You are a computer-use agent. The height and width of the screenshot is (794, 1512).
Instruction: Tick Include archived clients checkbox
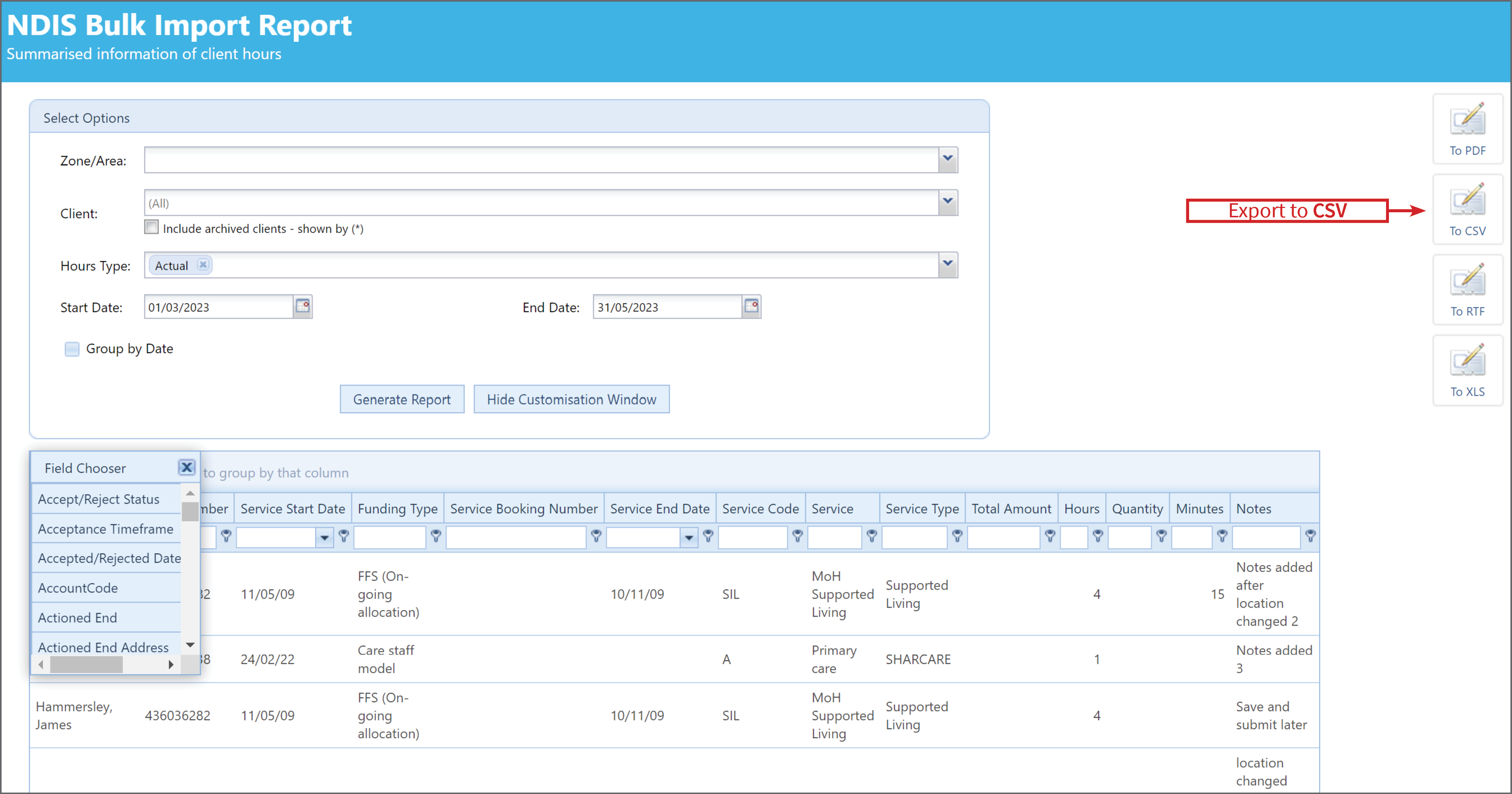coord(152,227)
